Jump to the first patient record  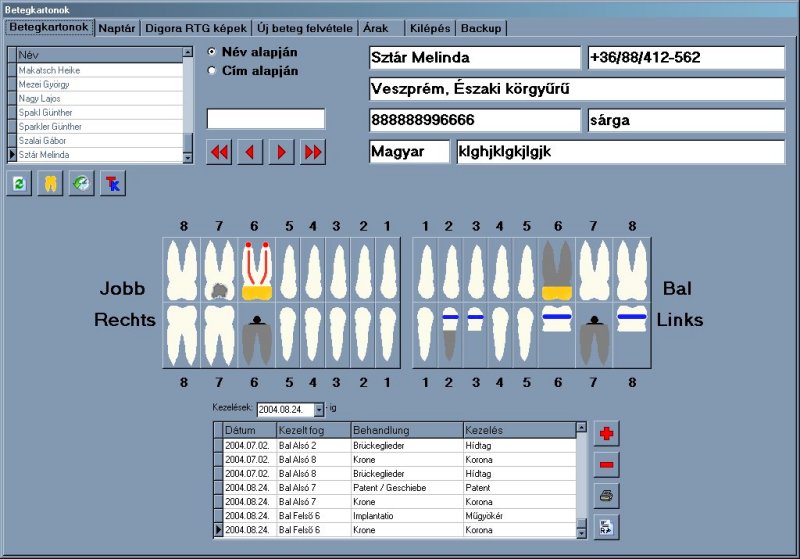pyautogui.click(x=219, y=152)
